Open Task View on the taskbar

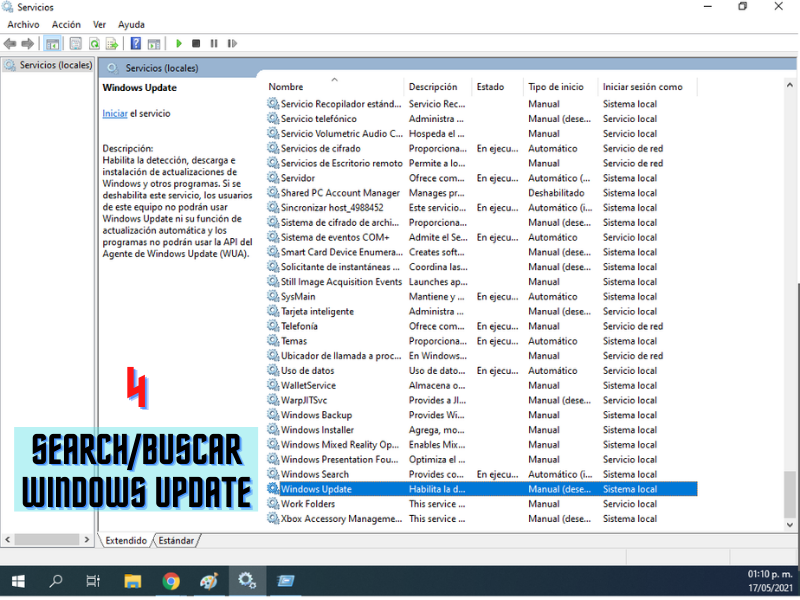click(93, 581)
